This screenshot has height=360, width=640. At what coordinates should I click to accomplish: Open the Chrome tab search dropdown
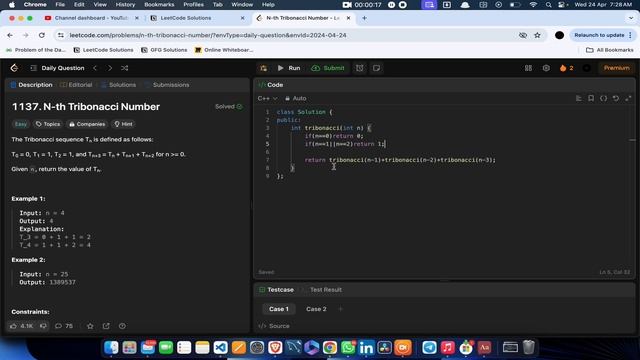631,18
